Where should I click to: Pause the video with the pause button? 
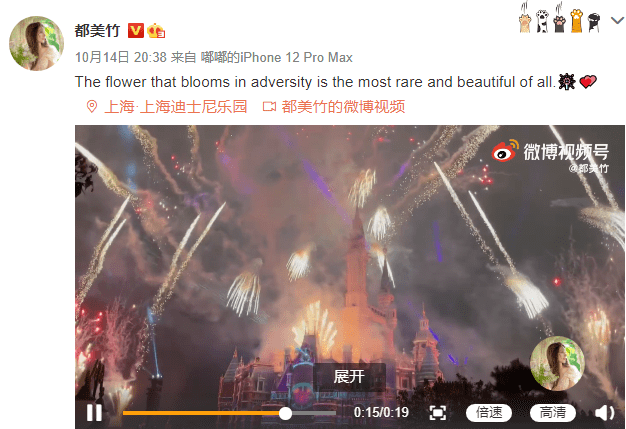click(x=94, y=413)
